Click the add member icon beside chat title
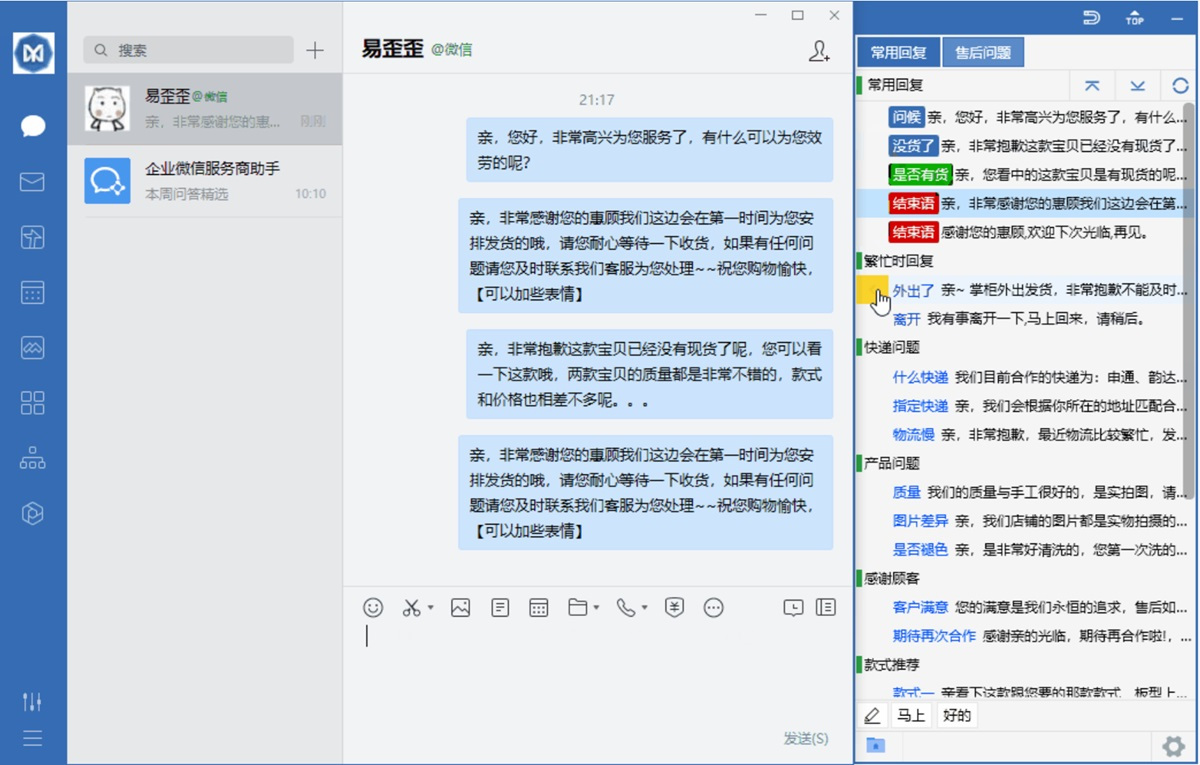Image resolution: width=1200 pixels, height=765 pixels. (x=819, y=52)
